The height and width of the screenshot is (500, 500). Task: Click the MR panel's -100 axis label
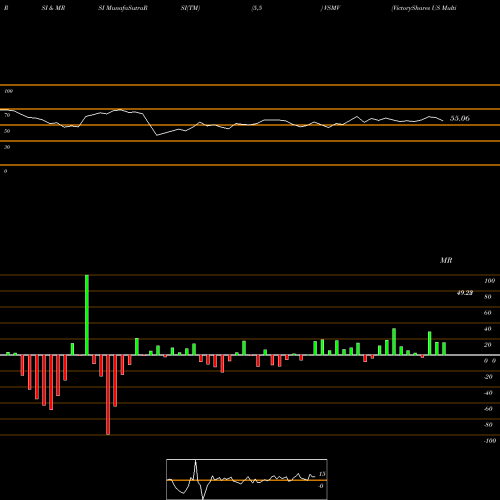[490, 441]
